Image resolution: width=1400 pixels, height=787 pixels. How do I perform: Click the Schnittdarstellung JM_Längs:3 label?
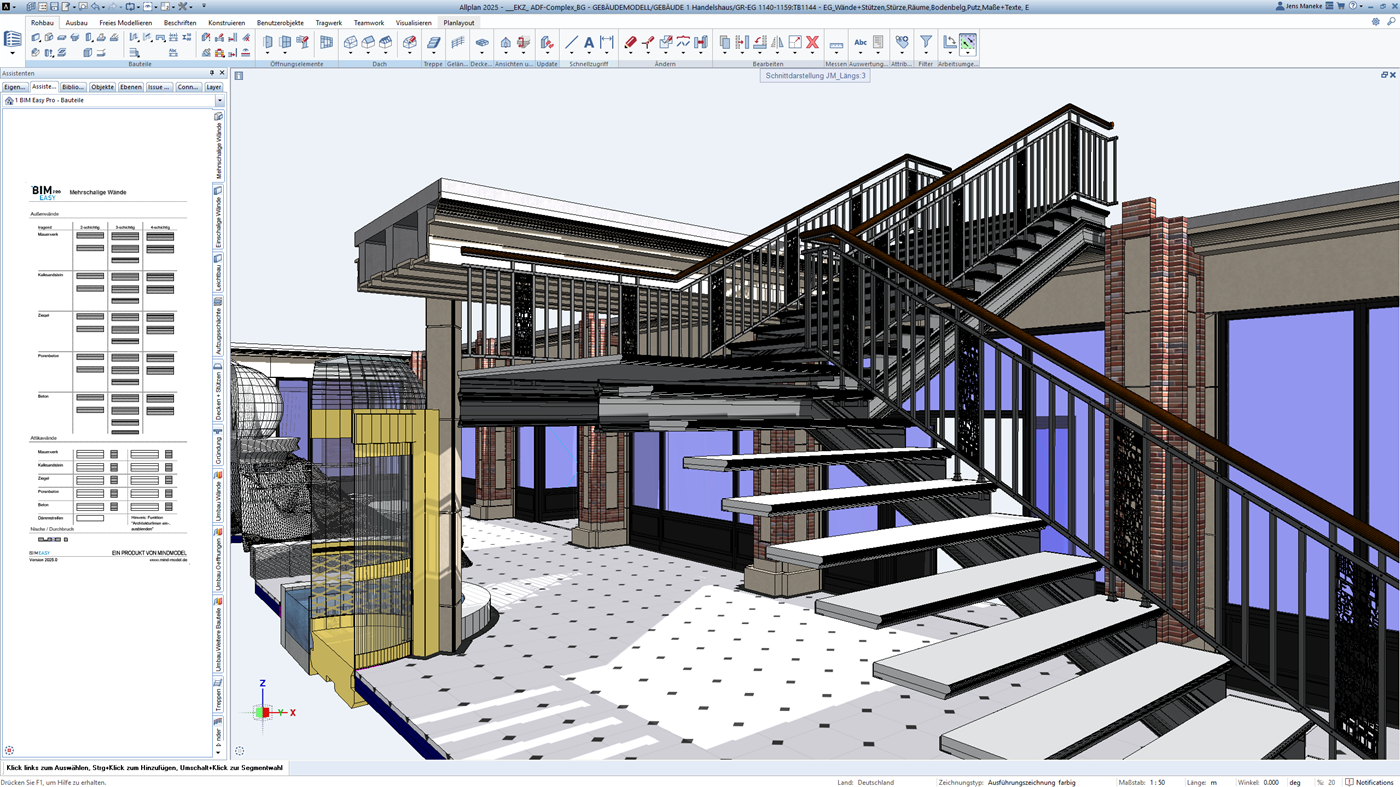pos(815,75)
